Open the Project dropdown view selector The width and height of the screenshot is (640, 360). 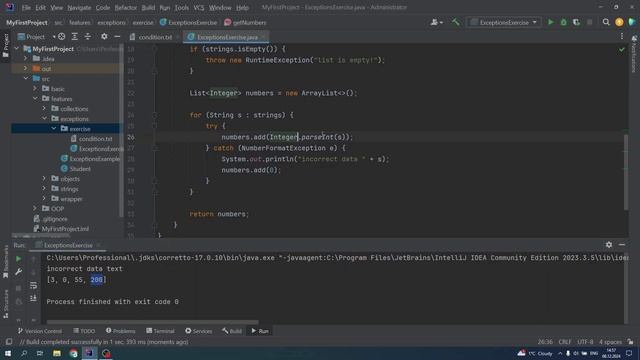click(x=37, y=37)
